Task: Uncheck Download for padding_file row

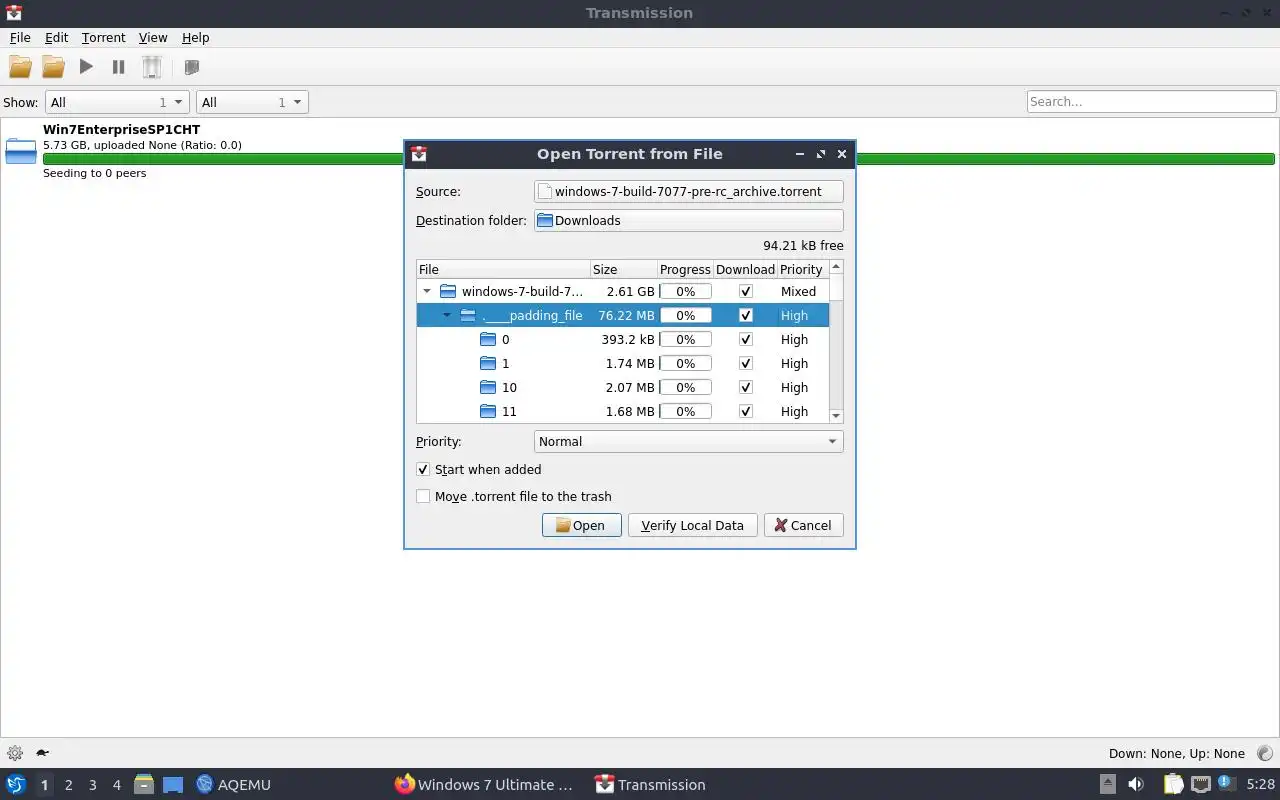Action: pyautogui.click(x=745, y=315)
